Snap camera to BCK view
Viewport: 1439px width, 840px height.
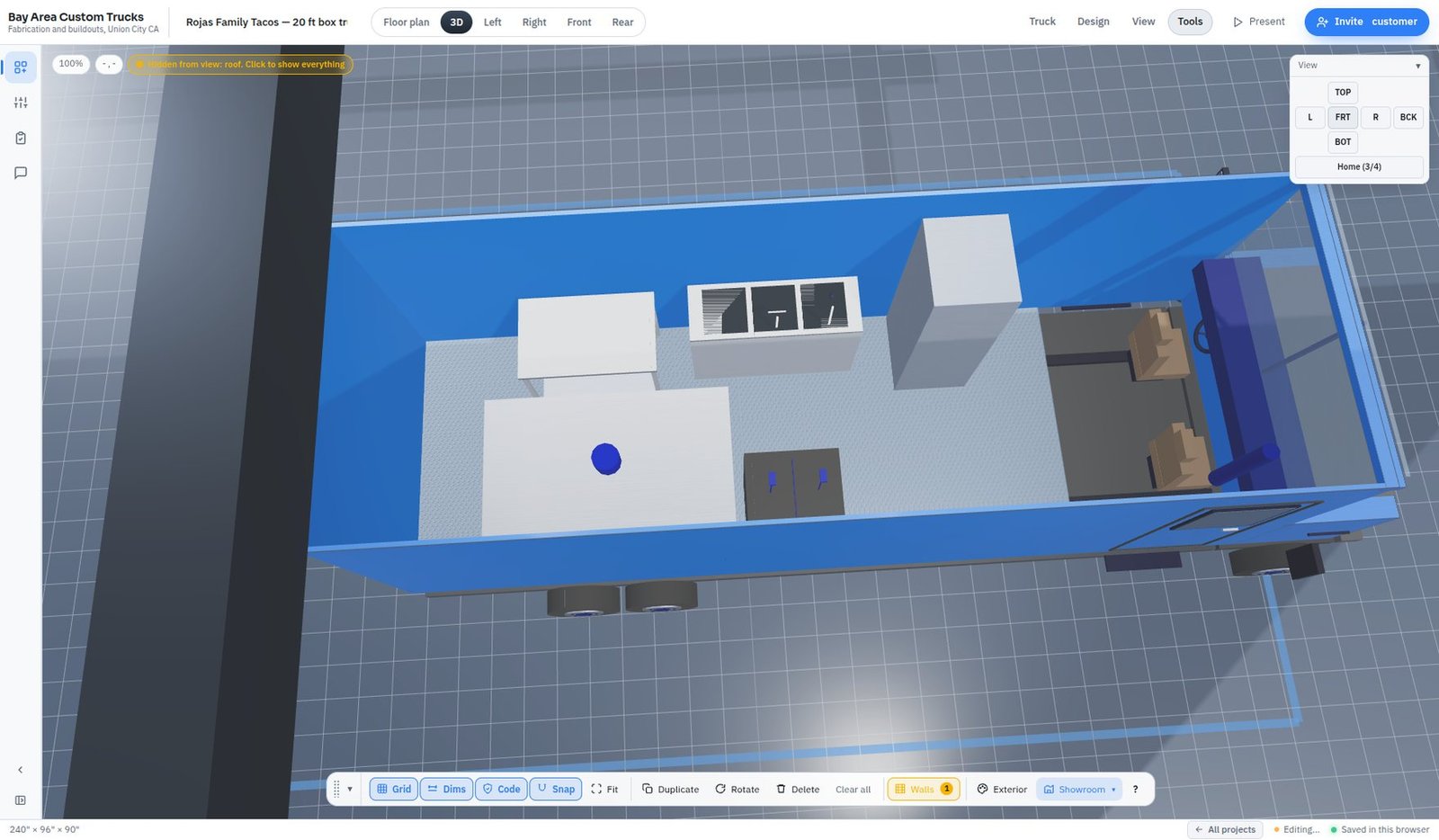click(1408, 117)
